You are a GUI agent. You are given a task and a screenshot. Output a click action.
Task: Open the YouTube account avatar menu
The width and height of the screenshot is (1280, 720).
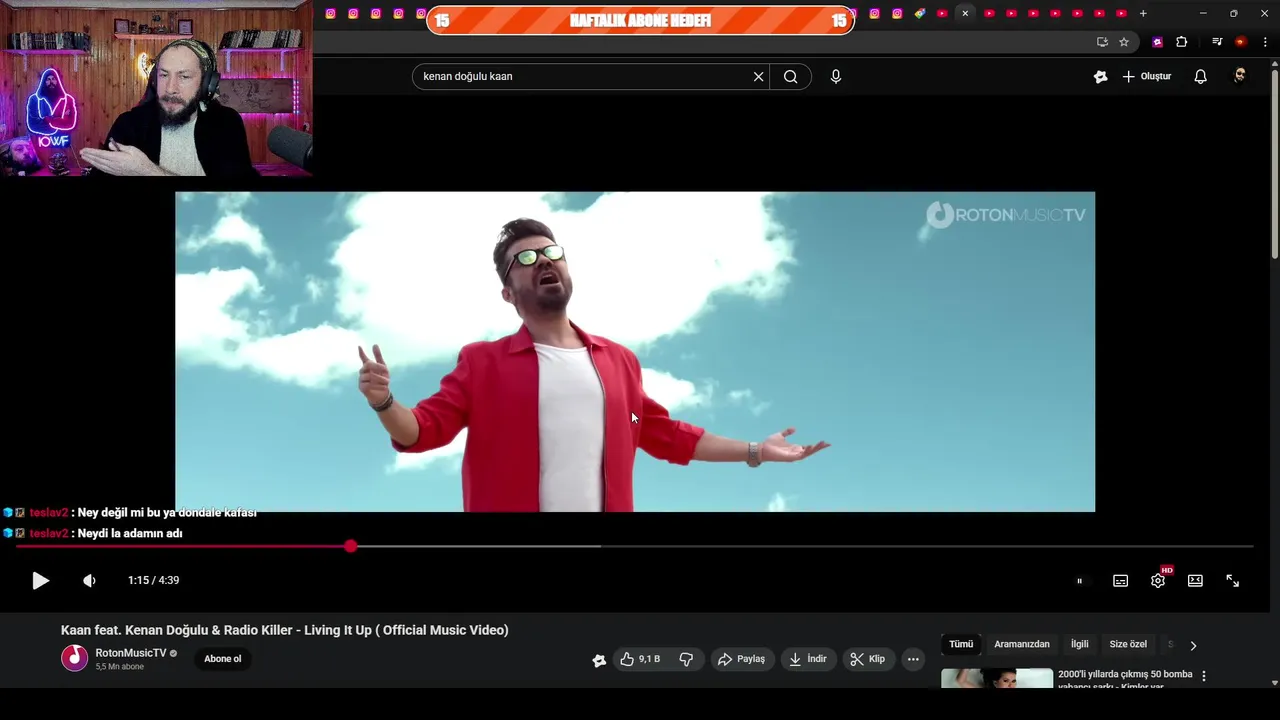(x=1240, y=77)
